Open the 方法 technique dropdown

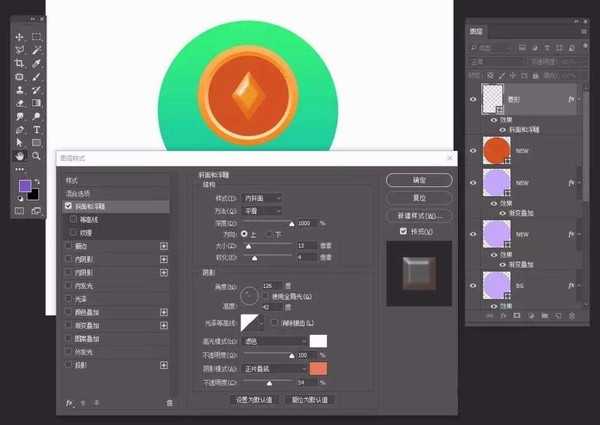tap(264, 211)
